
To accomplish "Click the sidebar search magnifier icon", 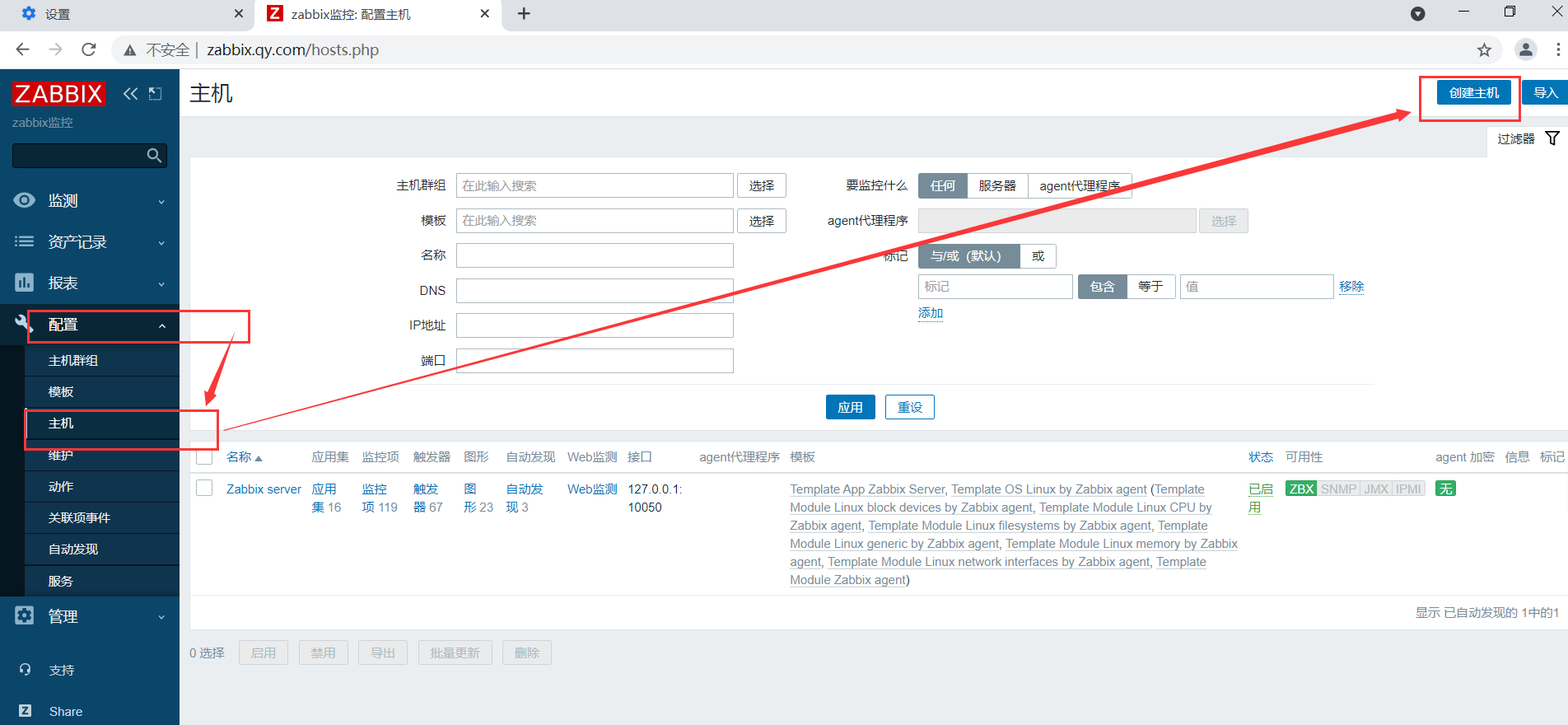I will click(154, 156).
